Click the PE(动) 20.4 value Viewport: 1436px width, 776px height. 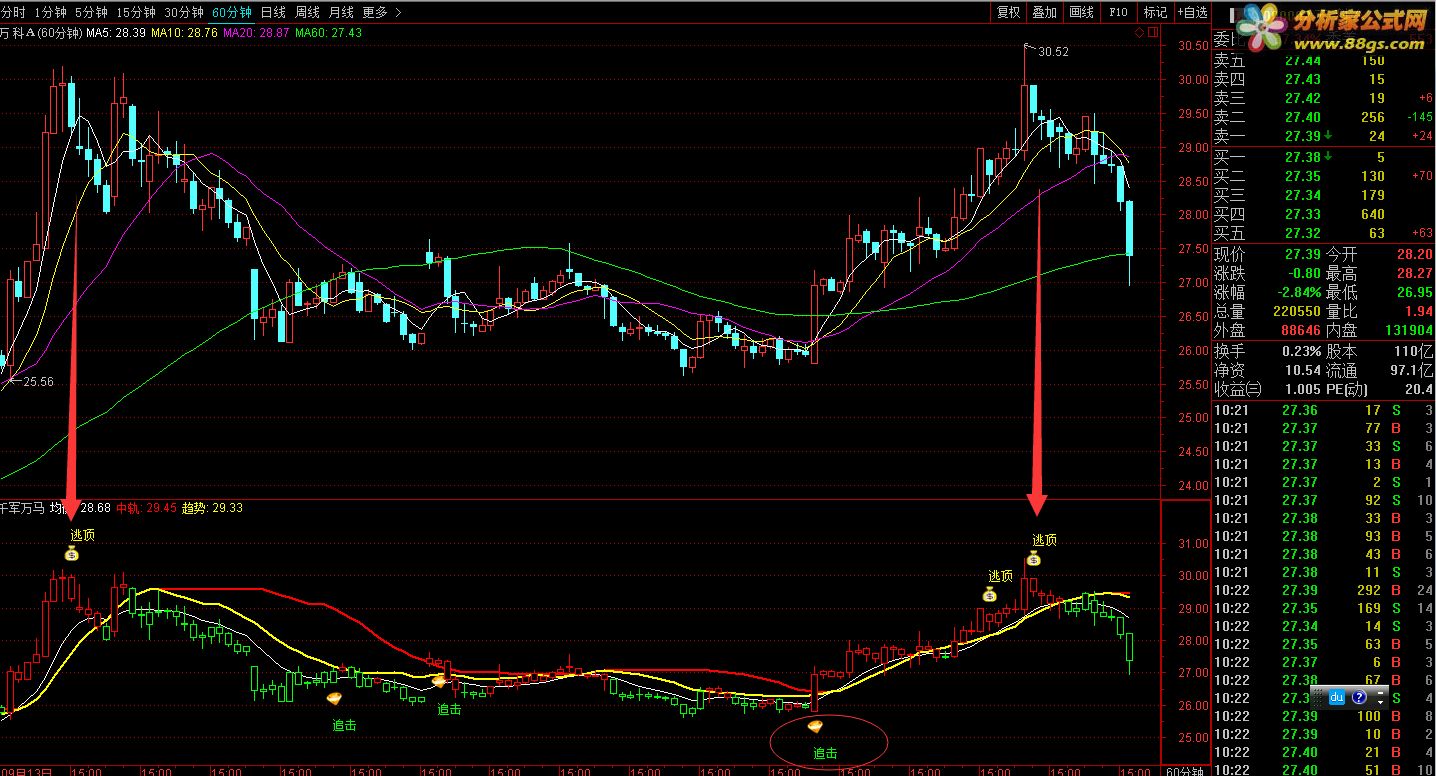1420,389
